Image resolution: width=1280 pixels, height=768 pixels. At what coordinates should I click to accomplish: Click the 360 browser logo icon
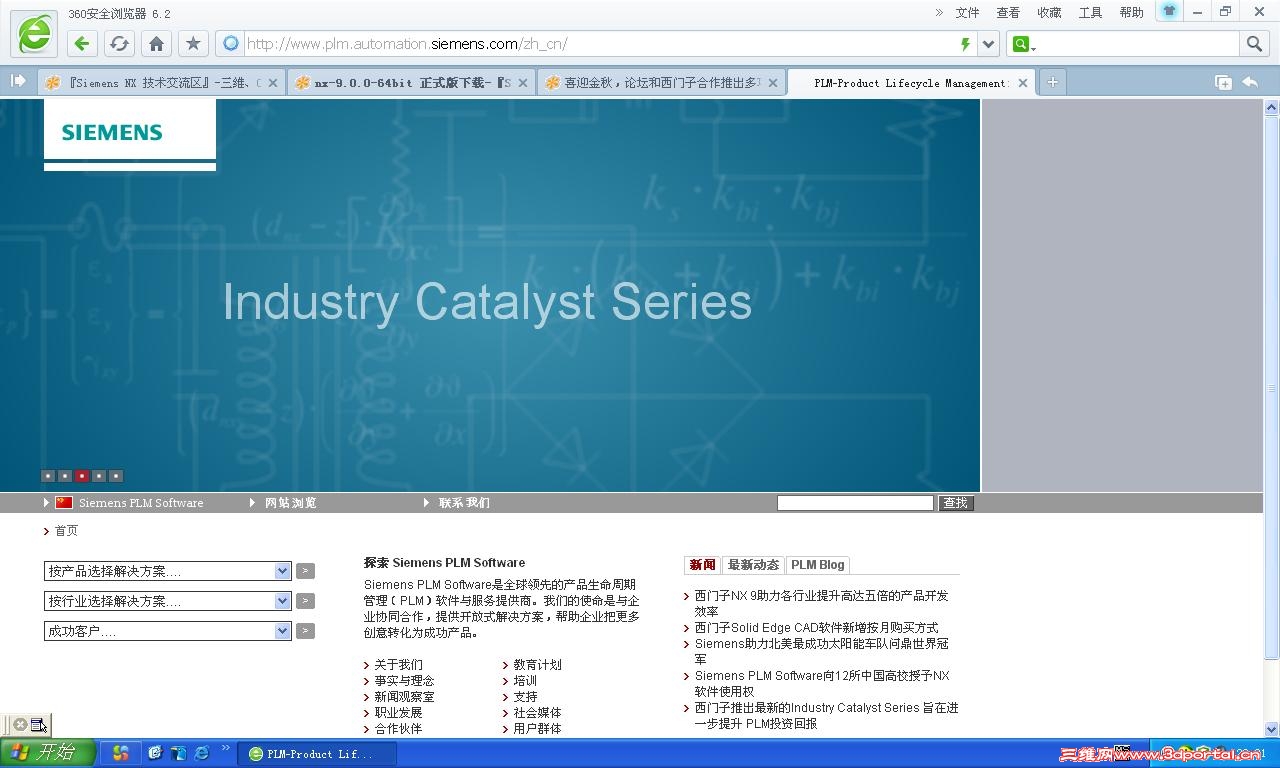(x=34, y=33)
